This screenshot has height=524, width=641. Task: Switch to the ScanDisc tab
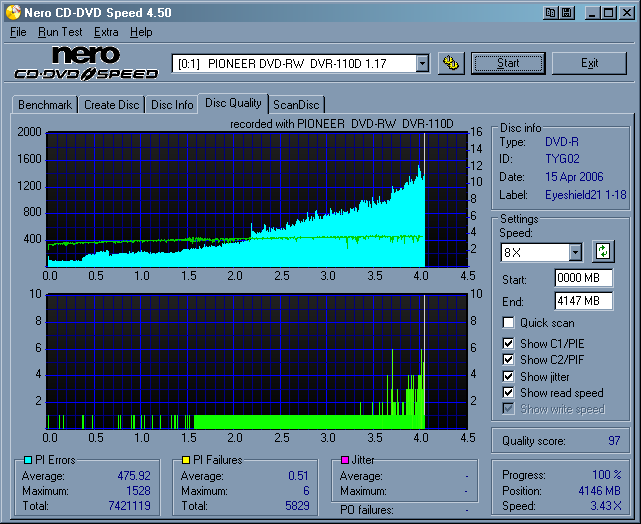tap(296, 105)
